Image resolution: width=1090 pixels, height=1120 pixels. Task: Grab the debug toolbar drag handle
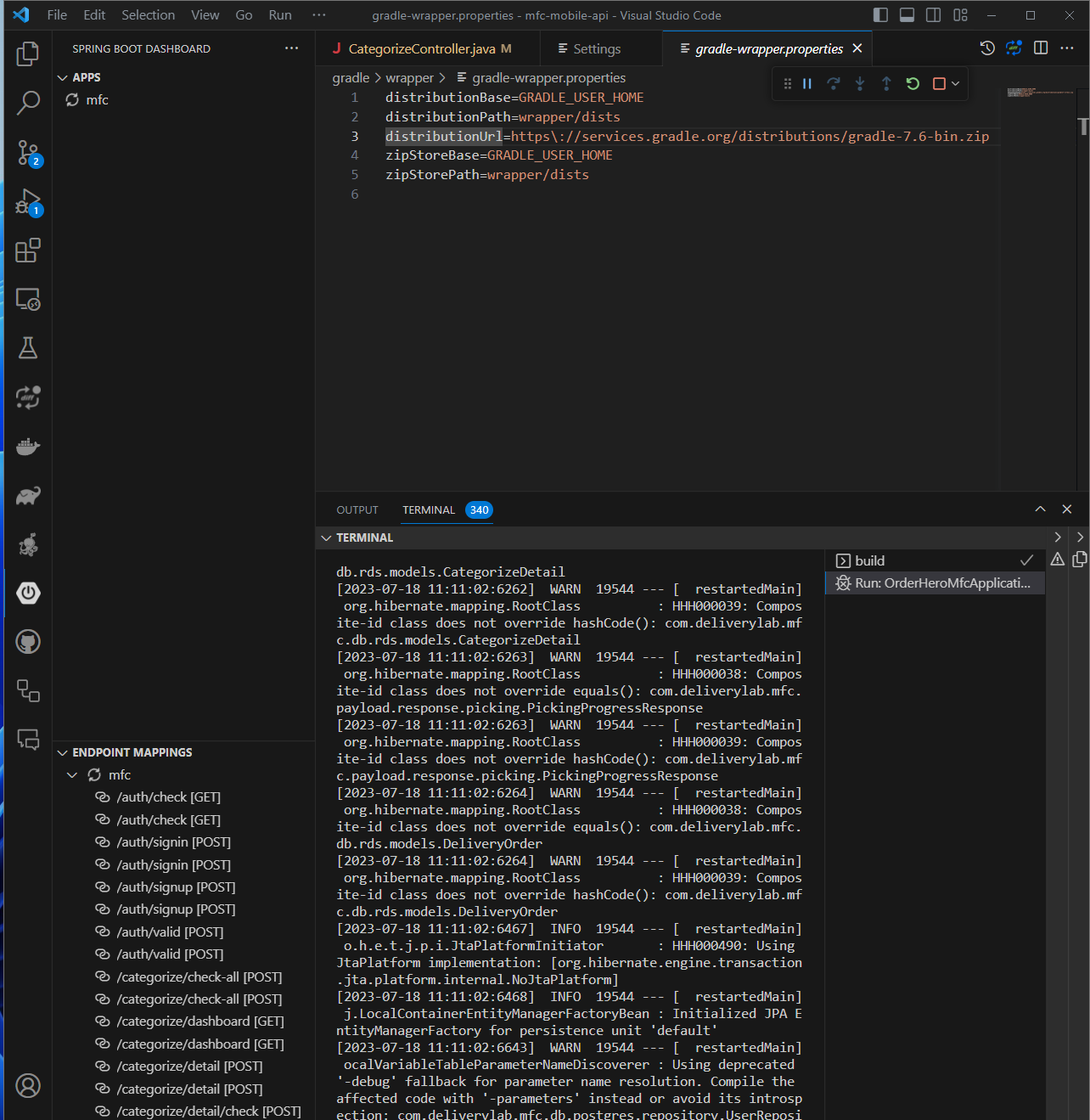pyautogui.click(x=787, y=83)
